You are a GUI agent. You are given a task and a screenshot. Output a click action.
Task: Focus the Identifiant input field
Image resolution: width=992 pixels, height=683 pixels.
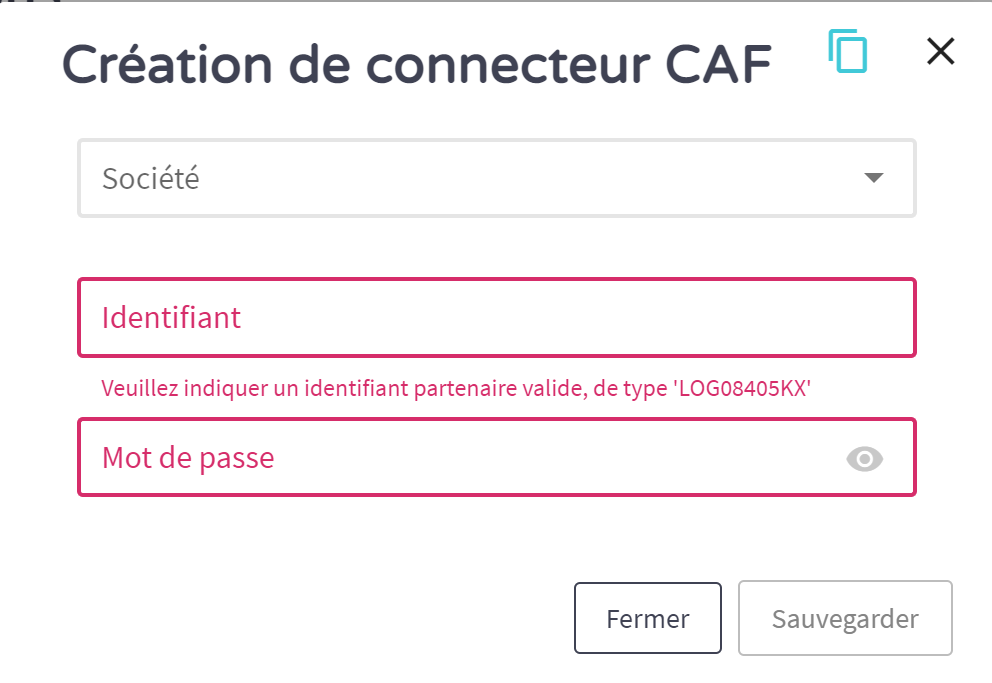[x=496, y=318]
